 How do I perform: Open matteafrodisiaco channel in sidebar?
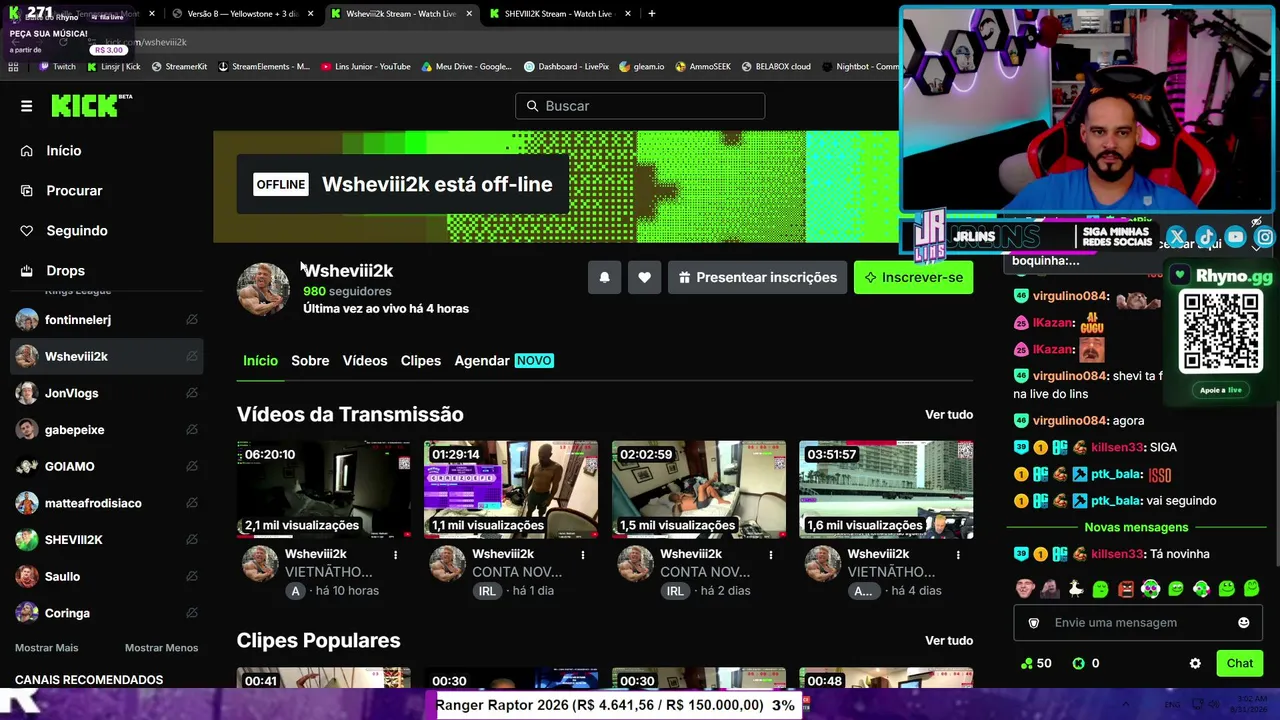(95, 503)
